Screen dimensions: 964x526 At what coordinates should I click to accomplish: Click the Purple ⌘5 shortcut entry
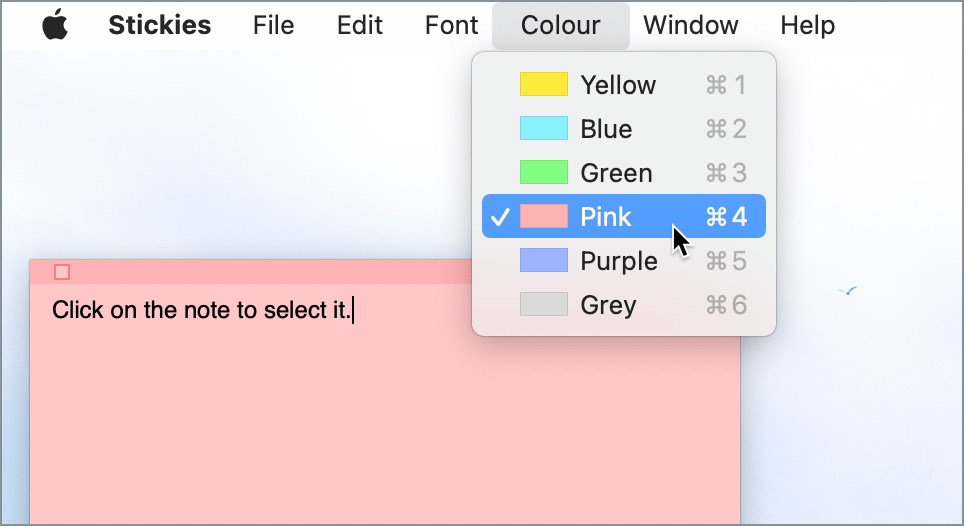click(x=726, y=261)
